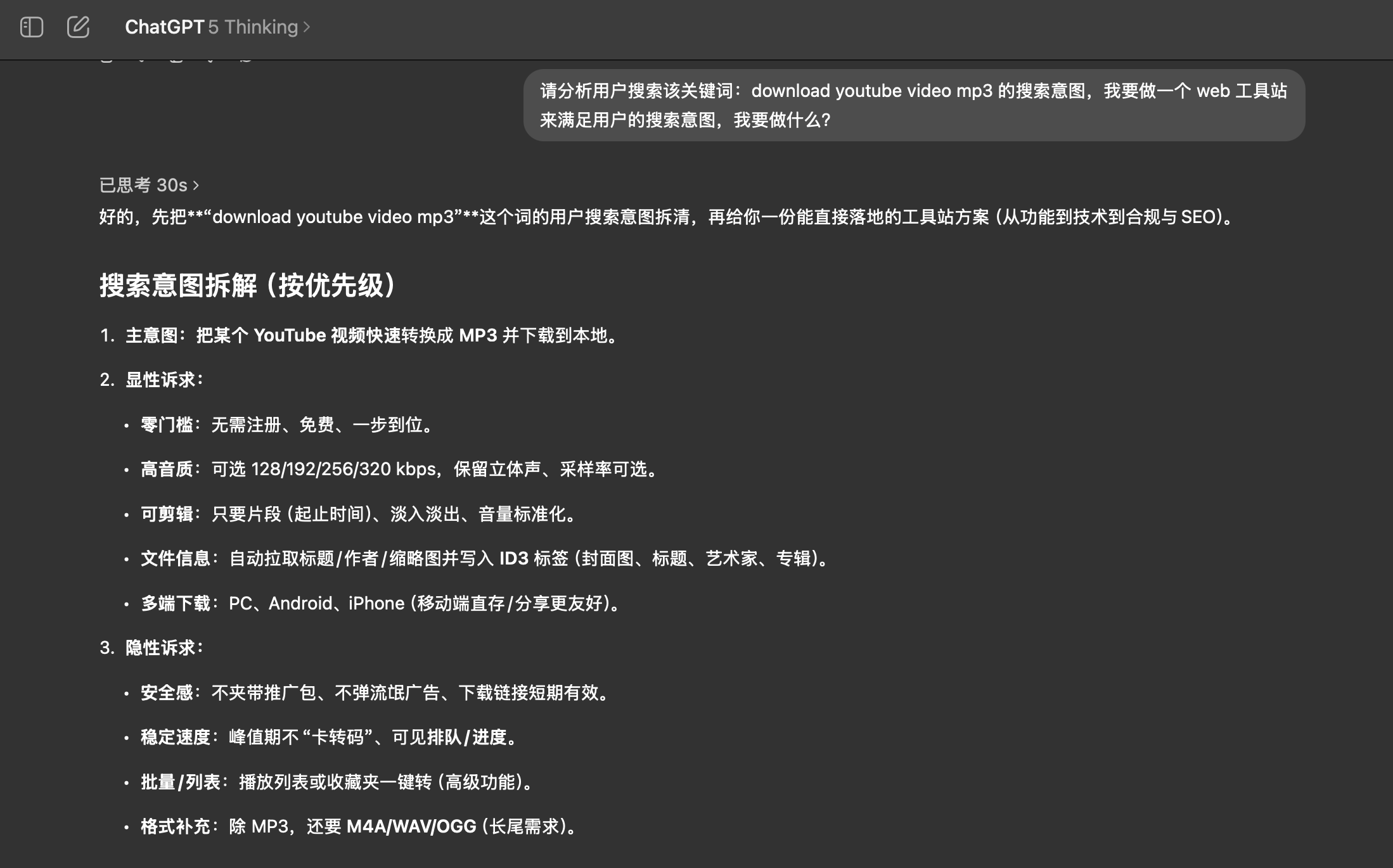The width and height of the screenshot is (1393, 868).
Task: Expand the "已思考 30s" reasoning details
Action: pos(150,185)
